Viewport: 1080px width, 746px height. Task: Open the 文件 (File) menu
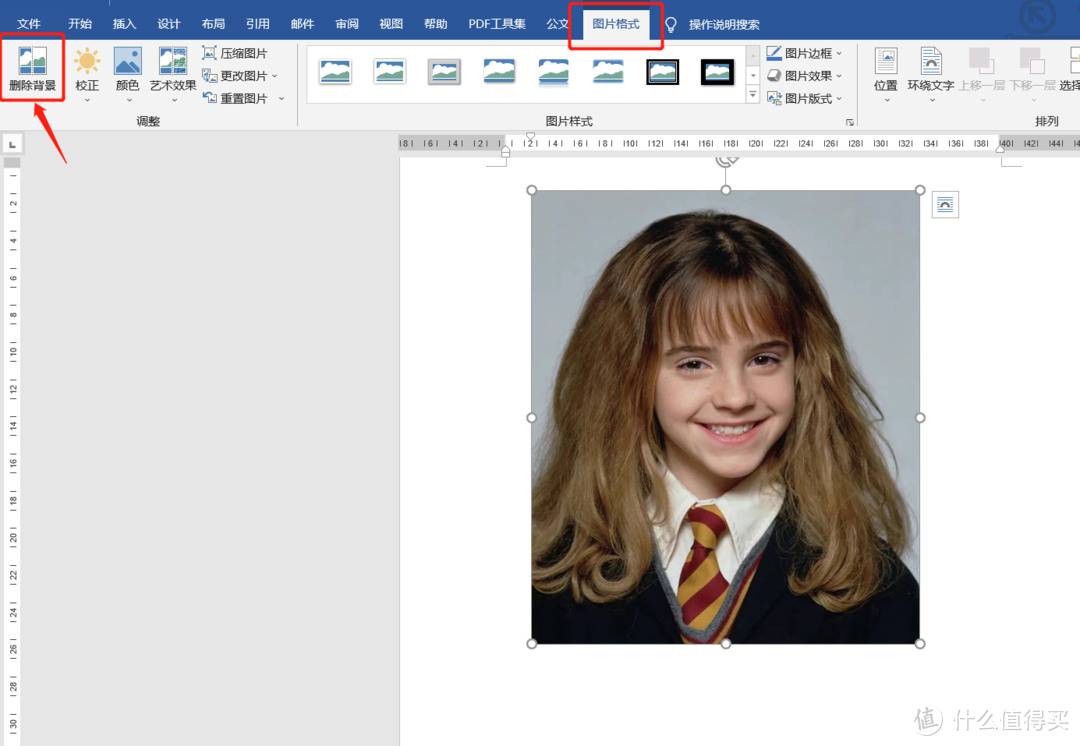tap(29, 24)
